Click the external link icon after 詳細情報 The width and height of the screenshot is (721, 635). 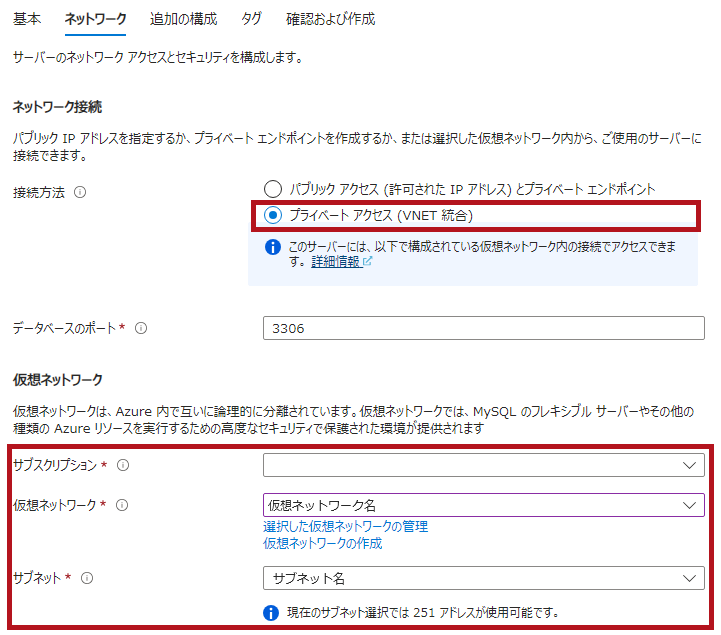point(367,262)
